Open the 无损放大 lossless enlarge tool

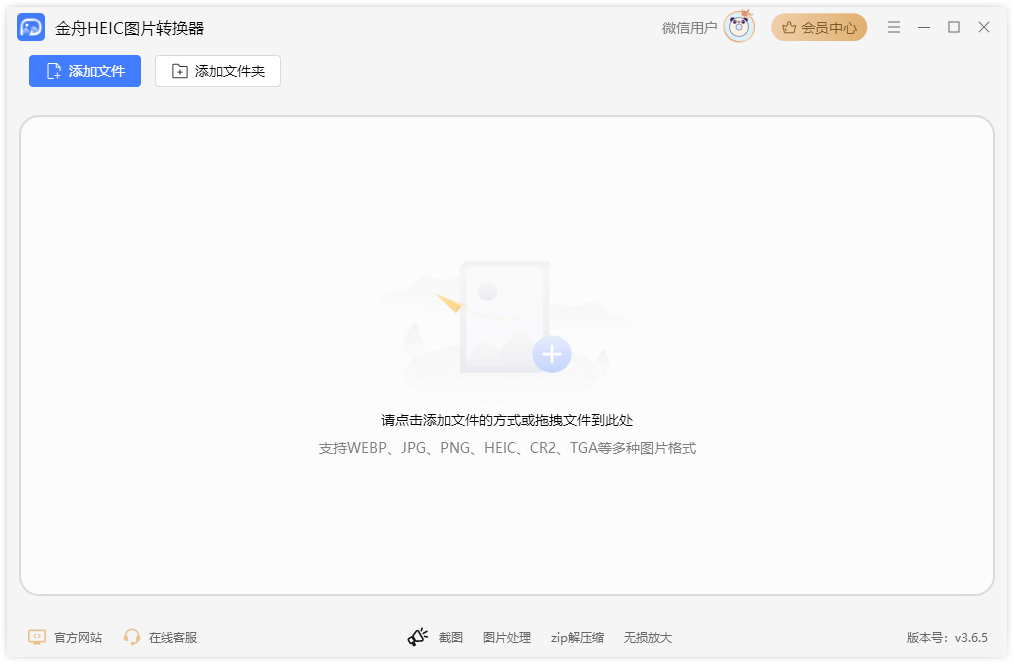(649, 637)
